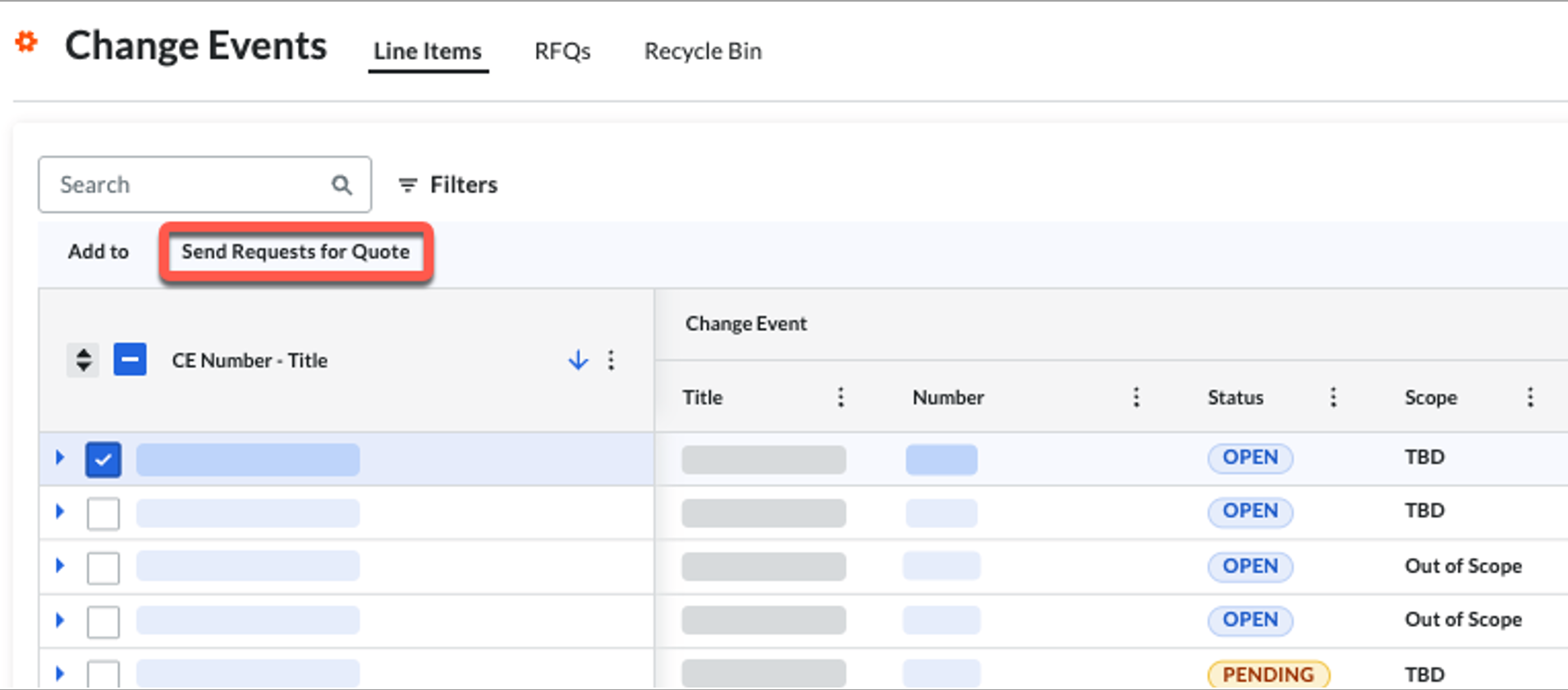The width and height of the screenshot is (1568, 690).
Task: Click Send Requests for Quote button
Action: [x=296, y=251]
